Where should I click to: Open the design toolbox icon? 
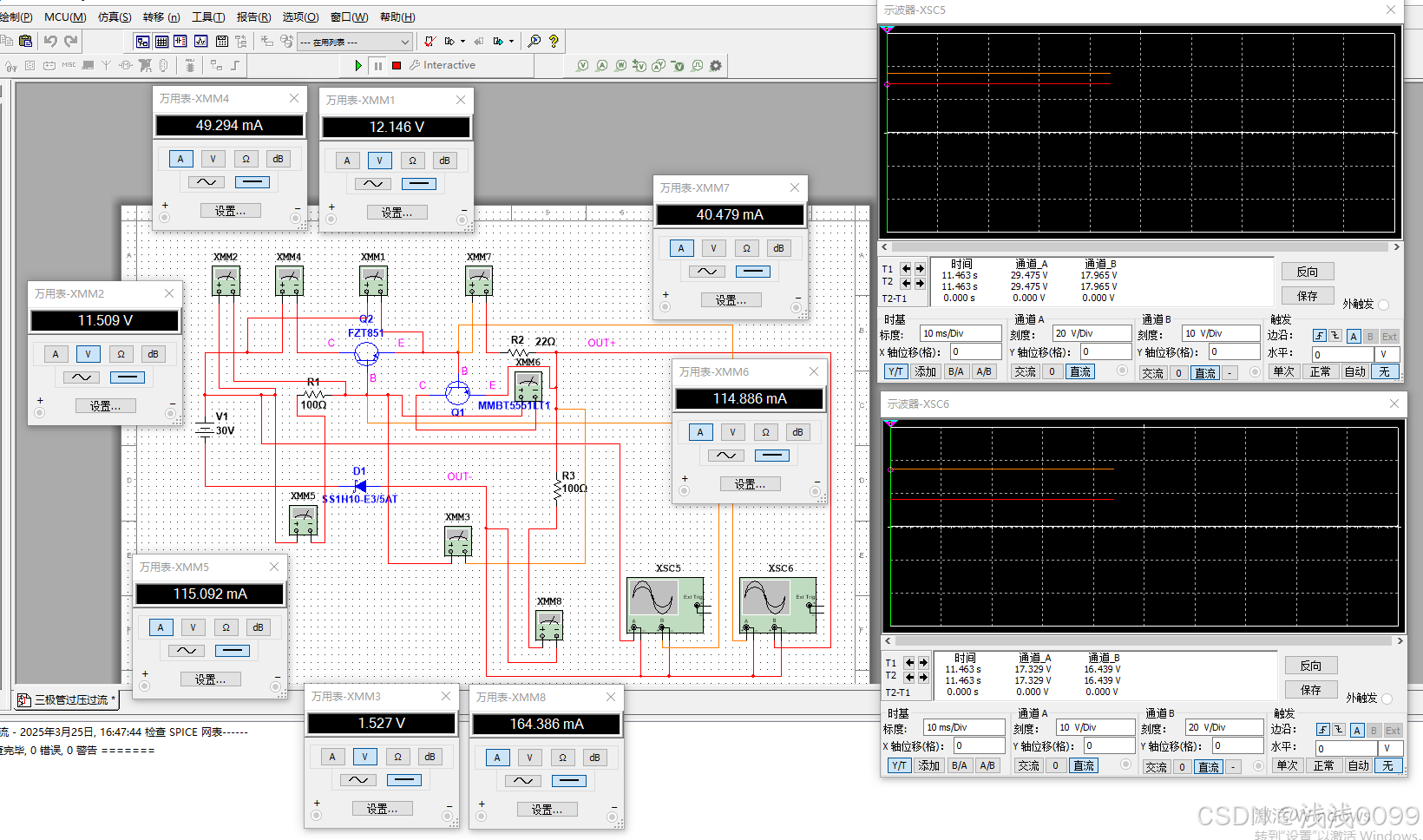pos(142,41)
